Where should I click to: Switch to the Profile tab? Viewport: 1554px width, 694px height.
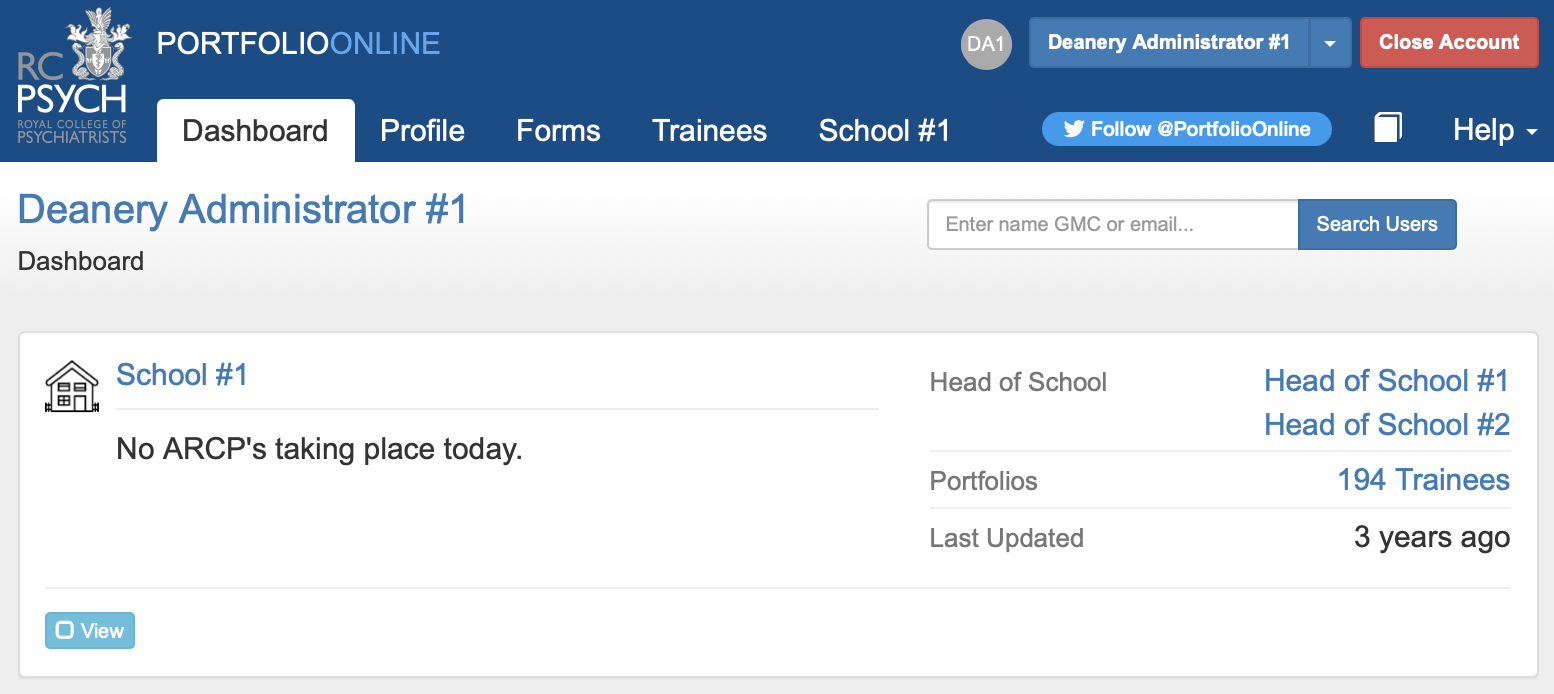pos(423,131)
